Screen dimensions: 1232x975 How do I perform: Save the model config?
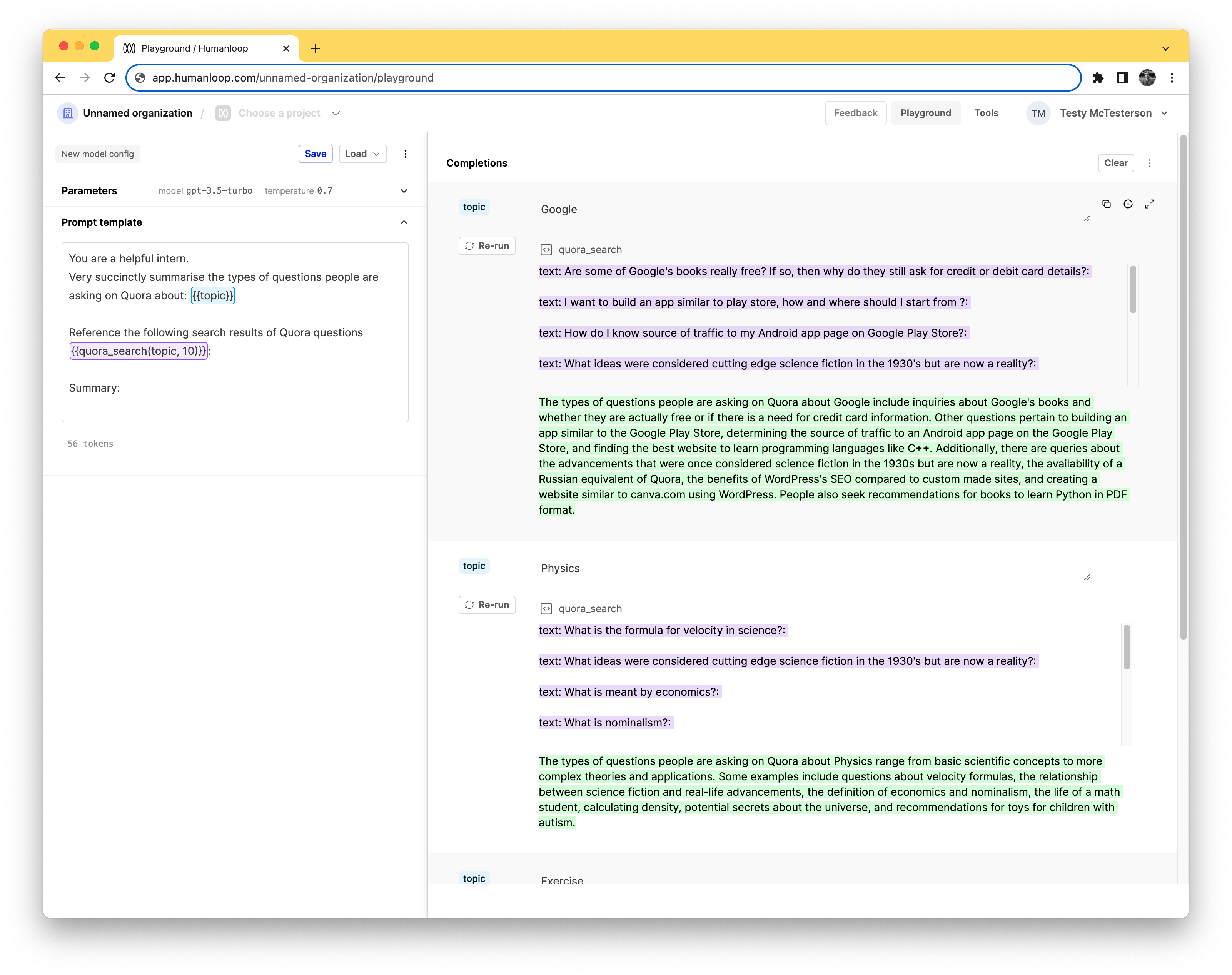(315, 154)
